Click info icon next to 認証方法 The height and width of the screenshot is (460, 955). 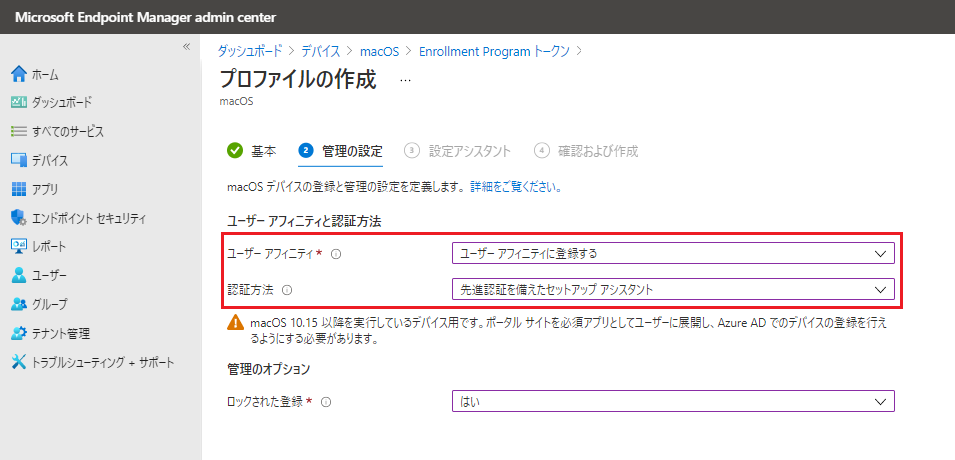click(x=287, y=291)
